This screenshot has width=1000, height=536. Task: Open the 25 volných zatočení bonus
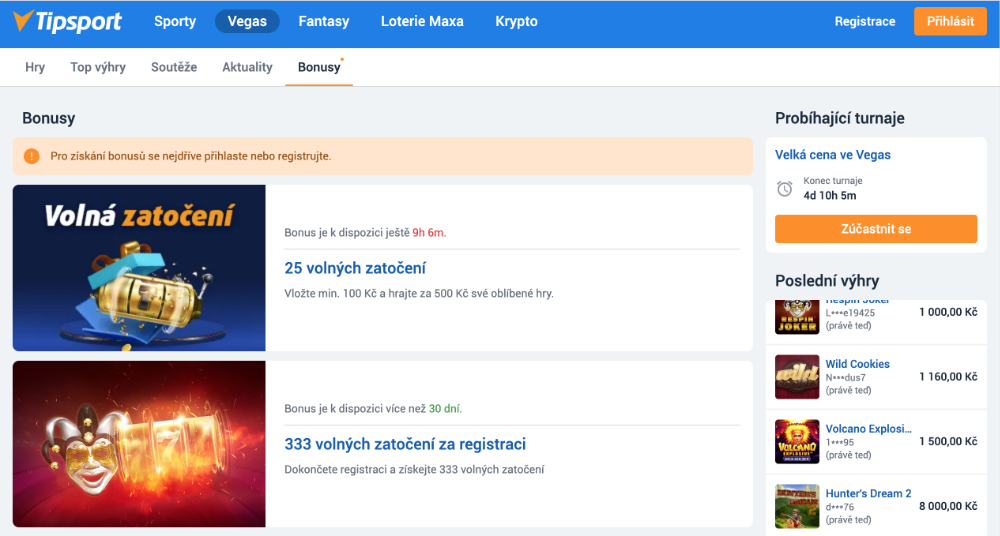pos(355,268)
